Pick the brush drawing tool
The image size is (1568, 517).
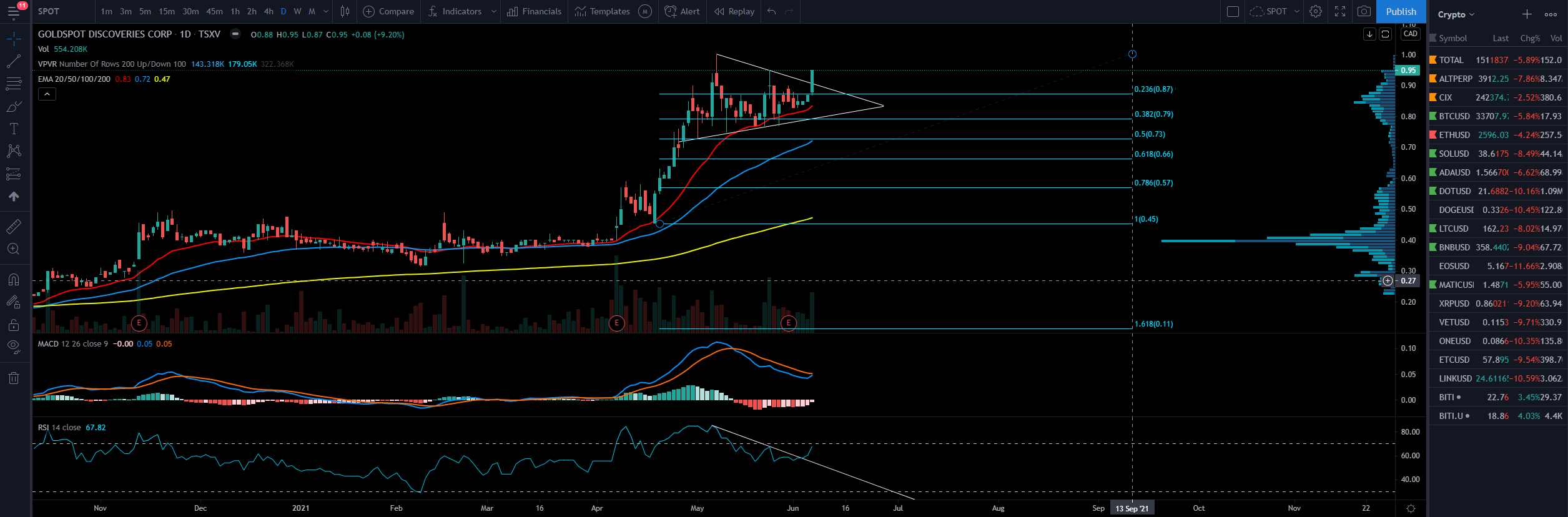click(14, 107)
